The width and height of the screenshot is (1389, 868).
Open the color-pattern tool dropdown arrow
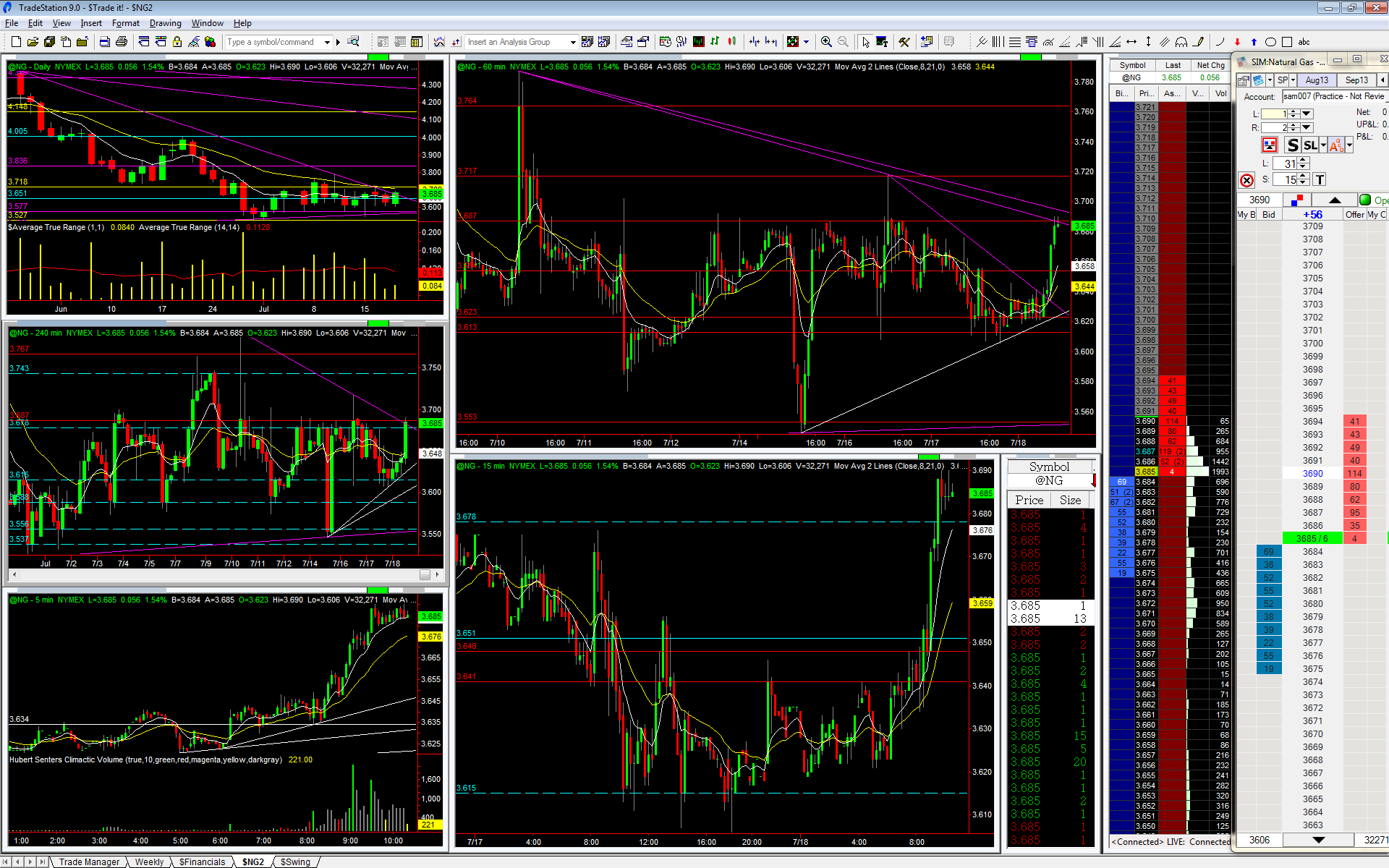click(x=806, y=42)
